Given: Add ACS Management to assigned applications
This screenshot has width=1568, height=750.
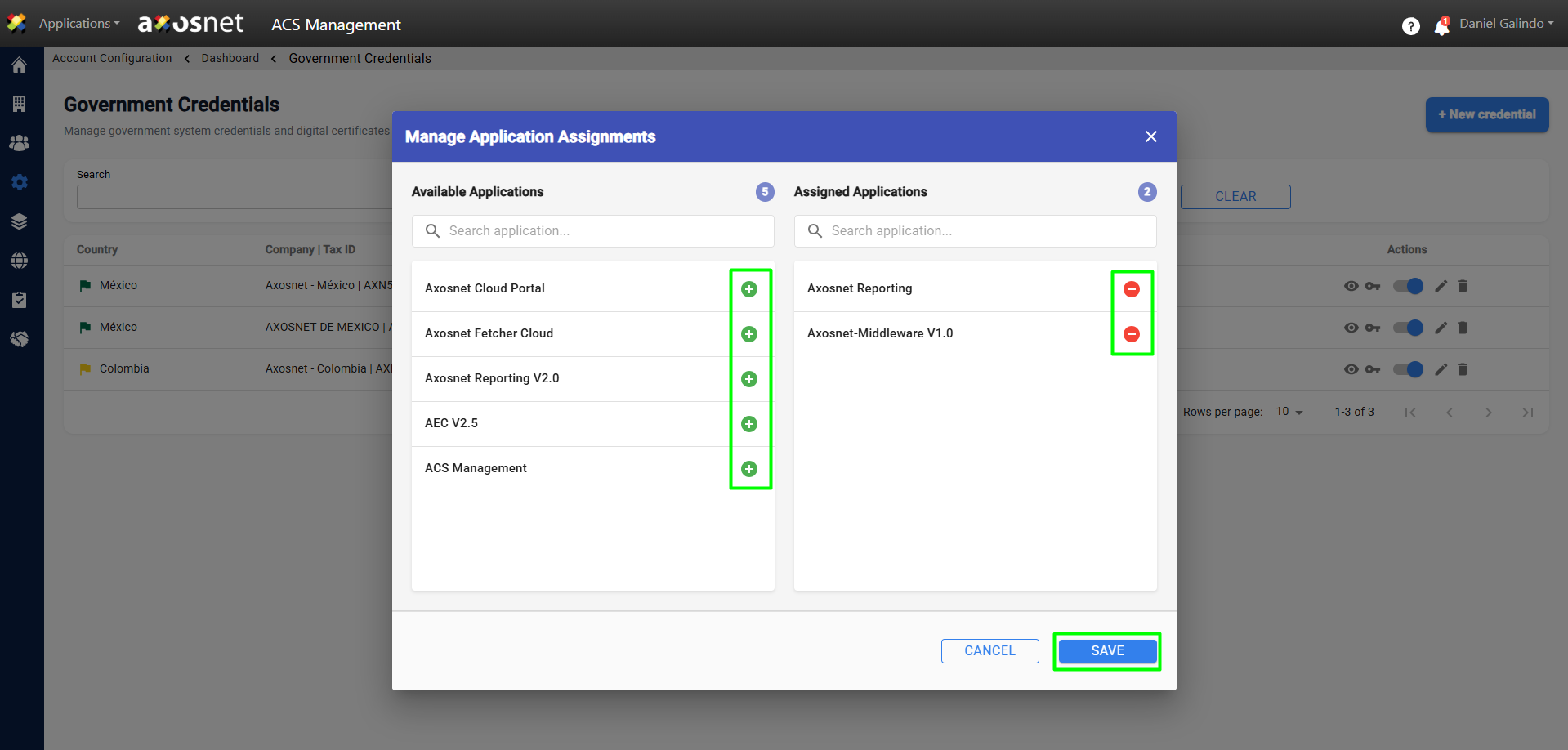Looking at the screenshot, I should click(748, 469).
